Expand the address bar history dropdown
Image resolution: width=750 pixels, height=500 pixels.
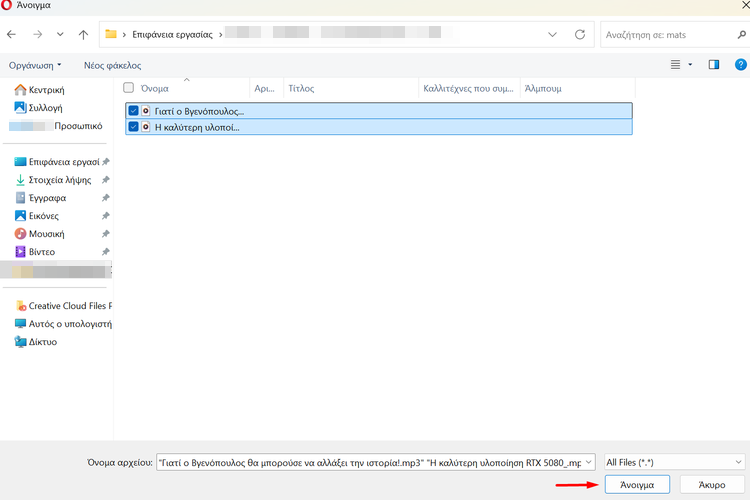pyautogui.click(x=552, y=34)
